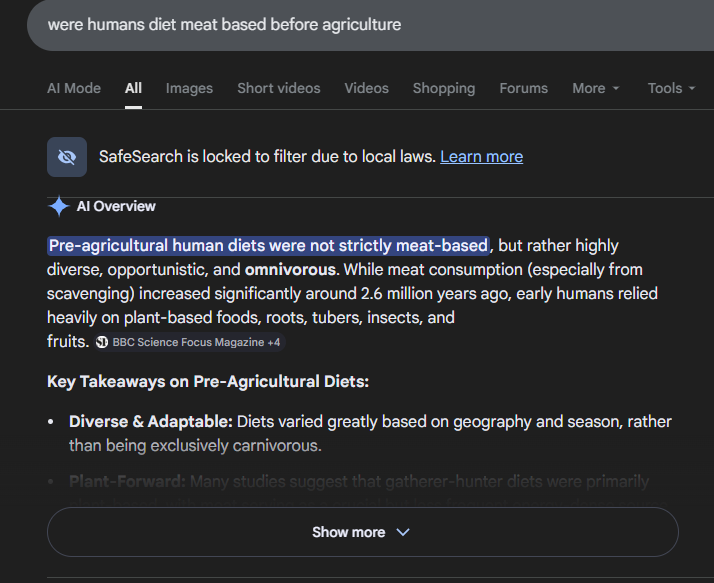Open the Images results tab
This screenshot has height=583, width=714.
click(x=189, y=88)
